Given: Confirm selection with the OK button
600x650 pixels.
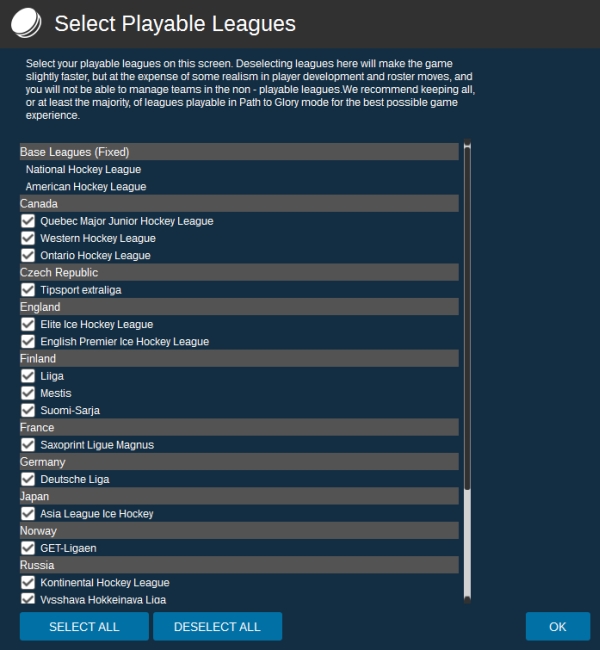Looking at the screenshot, I should point(557,627).
